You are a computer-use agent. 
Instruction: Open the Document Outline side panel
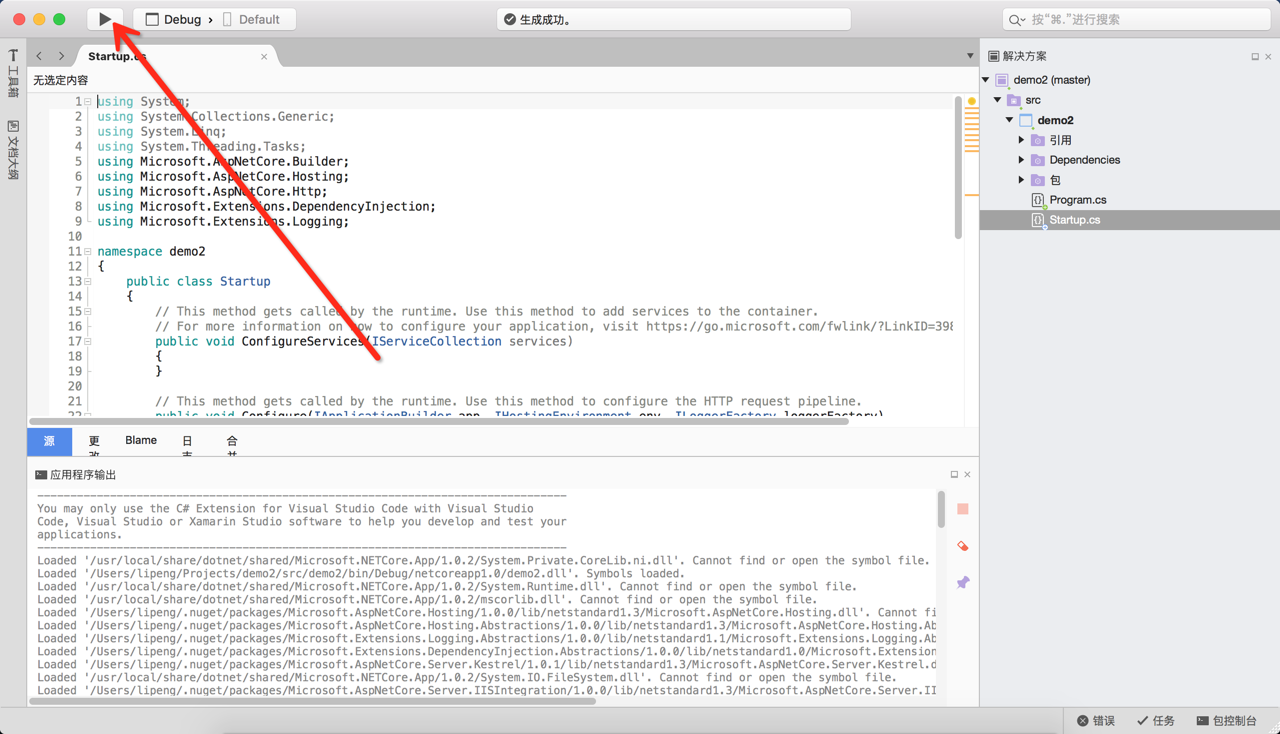pos(13,150)
